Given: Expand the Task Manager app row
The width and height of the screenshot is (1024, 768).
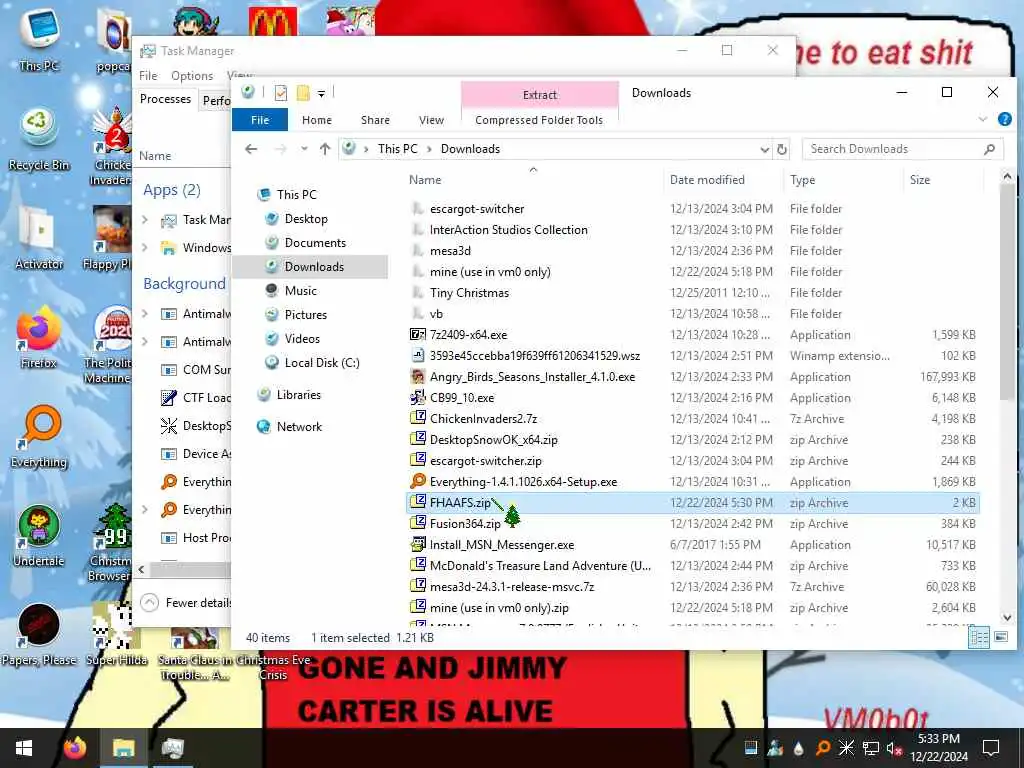Looking at the screenshot, I should (145, 220).
